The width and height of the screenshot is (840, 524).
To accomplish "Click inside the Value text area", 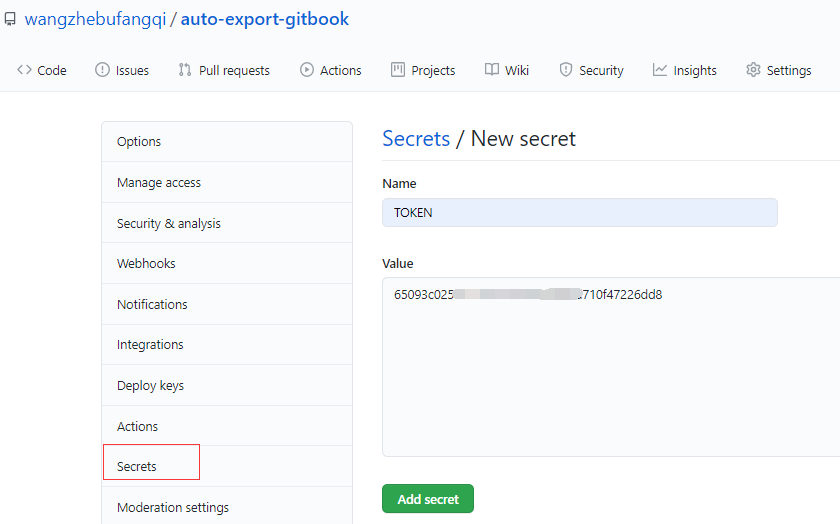I will pyautogui.click(x=611, y=367).
